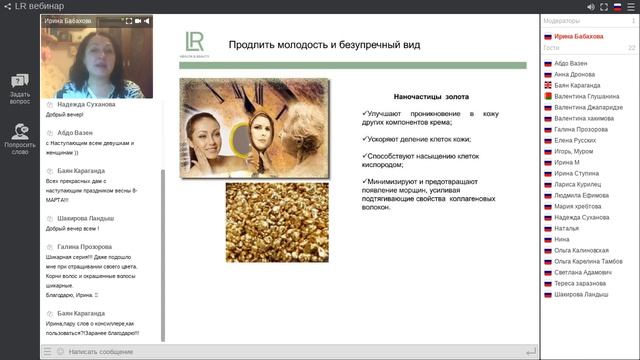Expand presenter video to fullscreen
The image size is (640, 360).
click(x=129, y=21)
